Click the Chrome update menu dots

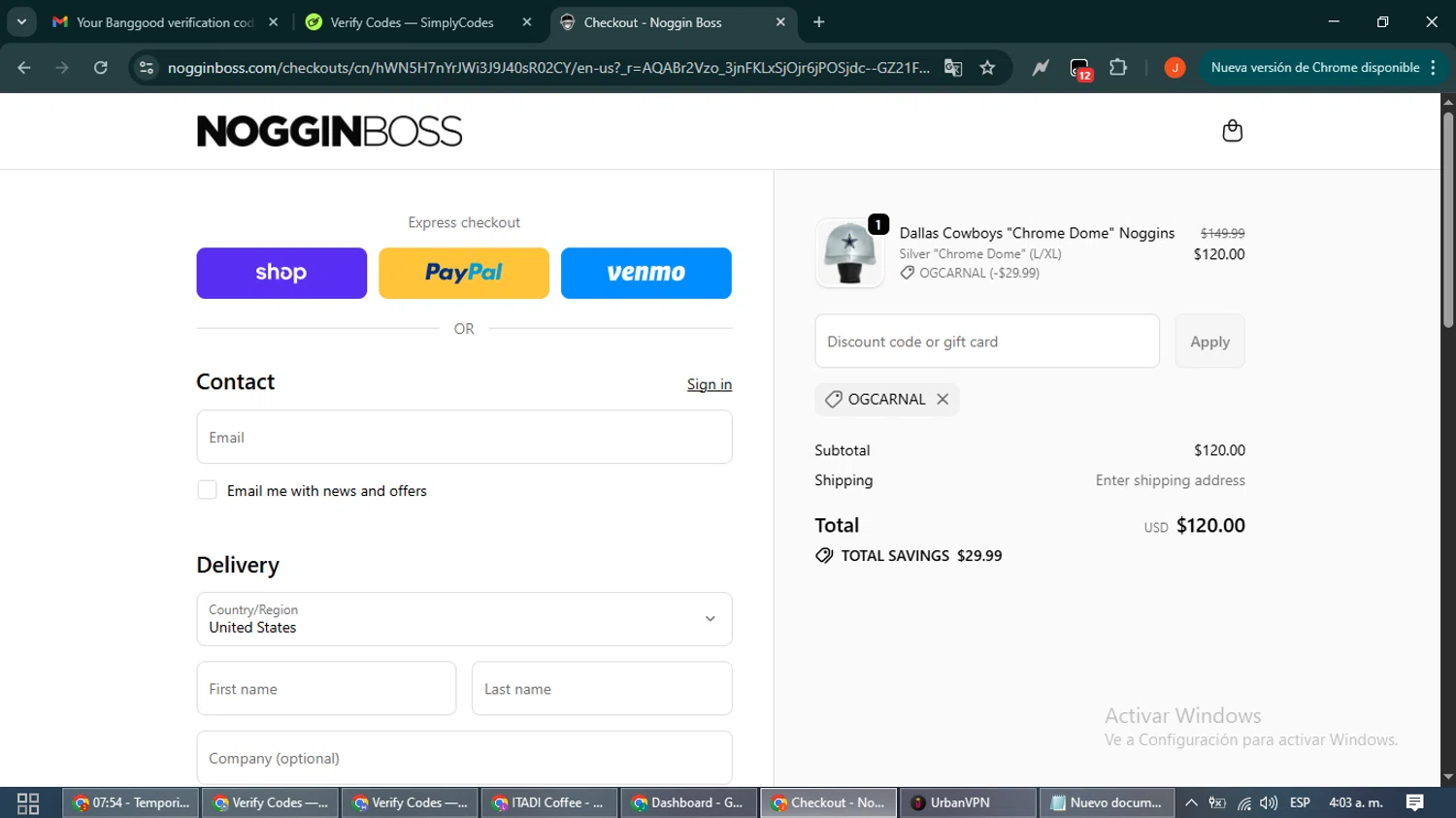point(1433,68)
